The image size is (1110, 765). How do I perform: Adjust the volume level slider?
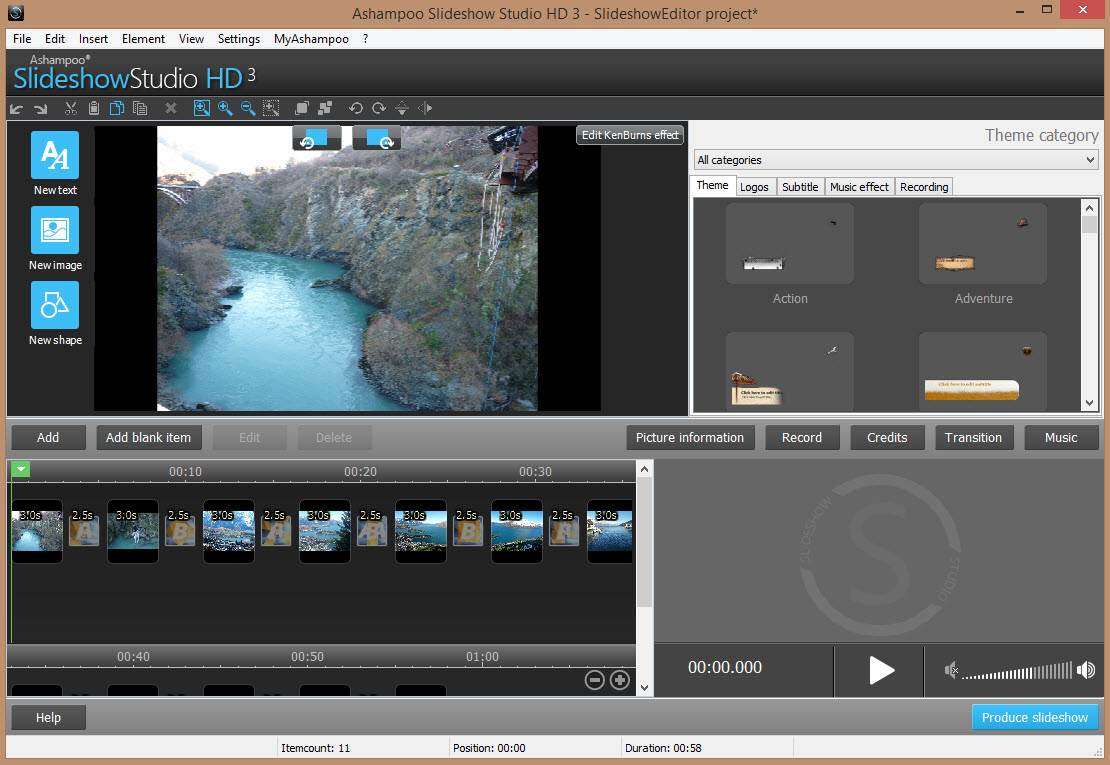pyautogui.click(x=1017, y=671)
